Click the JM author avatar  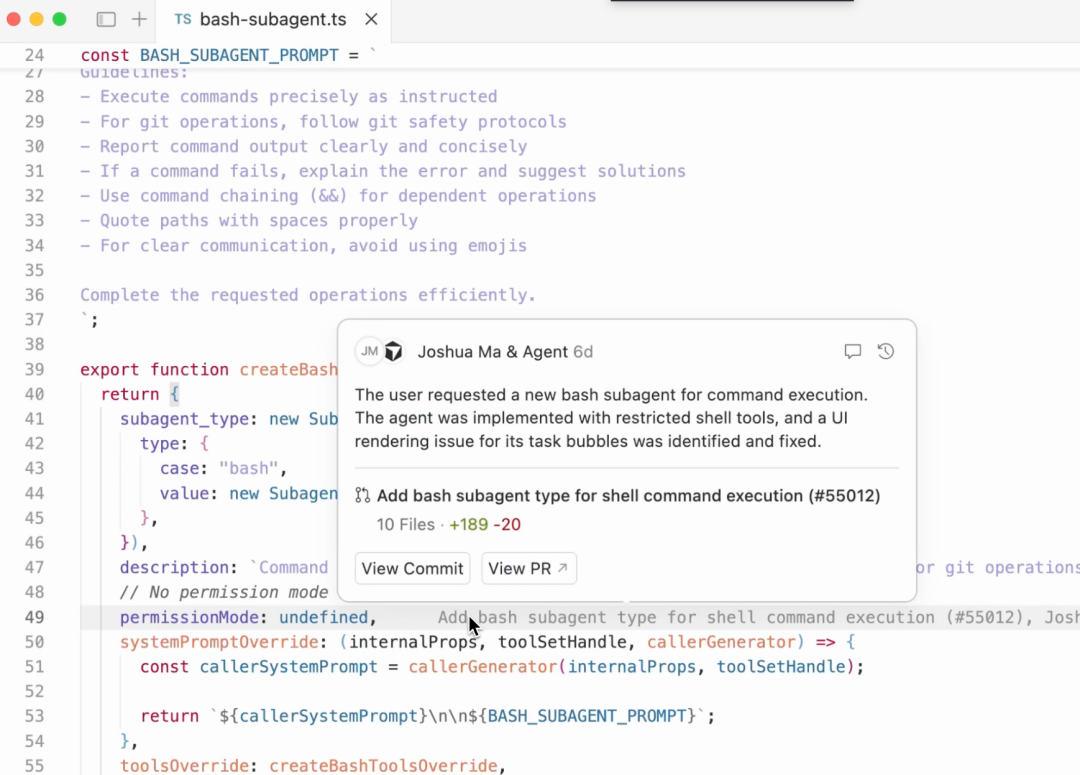pyautogui.click(x=369, y=351)
